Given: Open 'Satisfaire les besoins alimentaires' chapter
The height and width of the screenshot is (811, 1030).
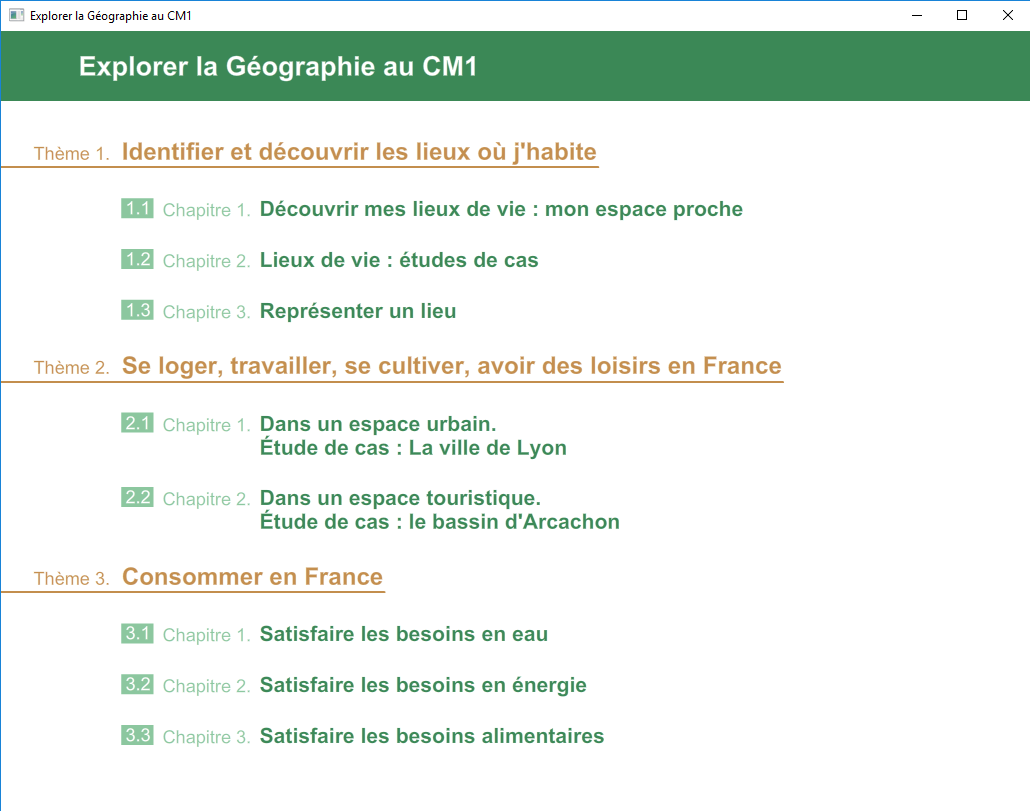Looking at the screenshot, I should pos(431,736).
